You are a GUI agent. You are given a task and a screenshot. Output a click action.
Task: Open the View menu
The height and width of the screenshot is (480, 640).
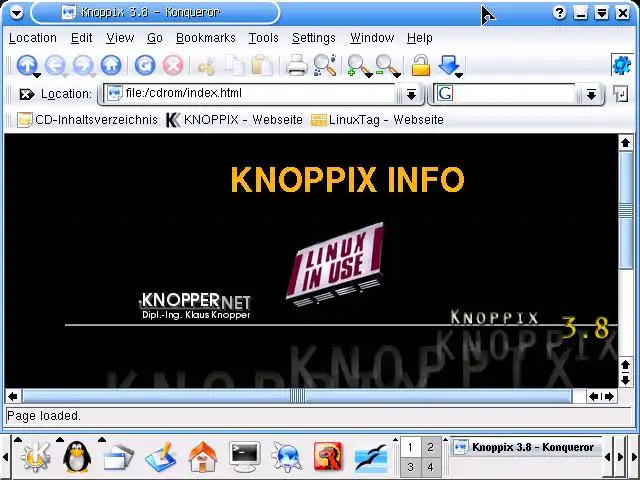click(x=120, y=38)
